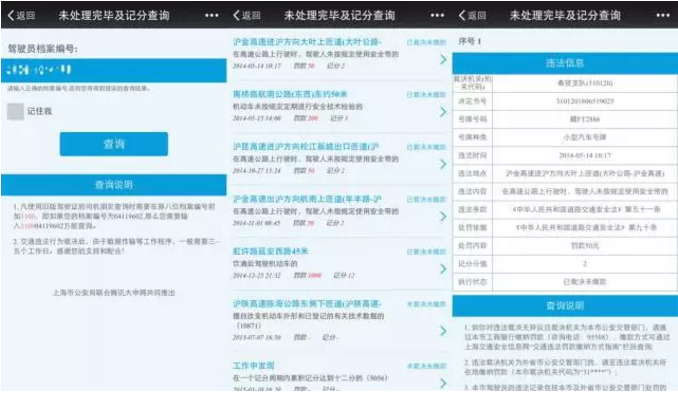Click the 执行状态 value 已裁决未缴款
The width and height of the screenshot is (678, 393).
tap(585, 282)
